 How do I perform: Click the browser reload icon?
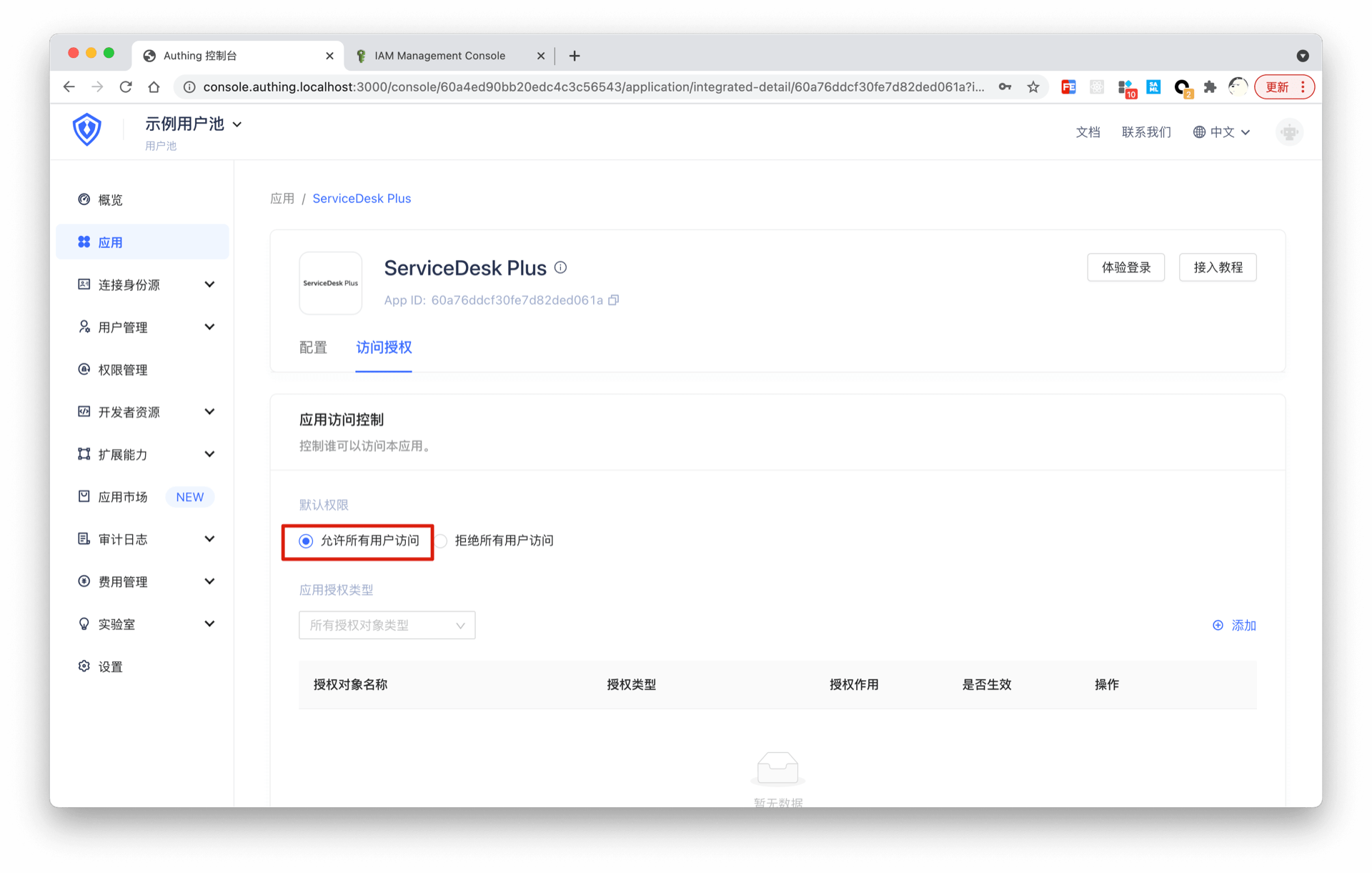click(126, 87)
